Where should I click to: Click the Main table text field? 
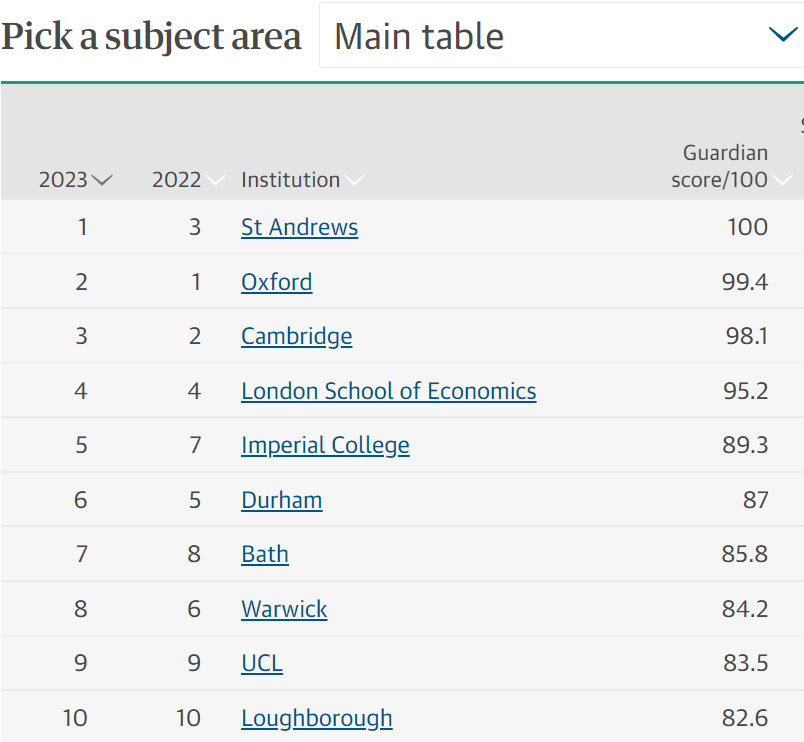coord(419,36)
